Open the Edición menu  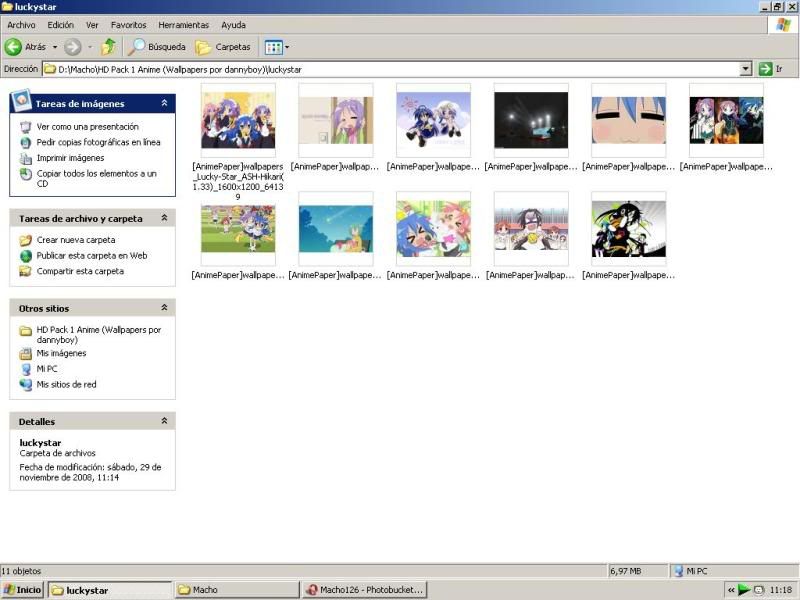coord(61,25)
